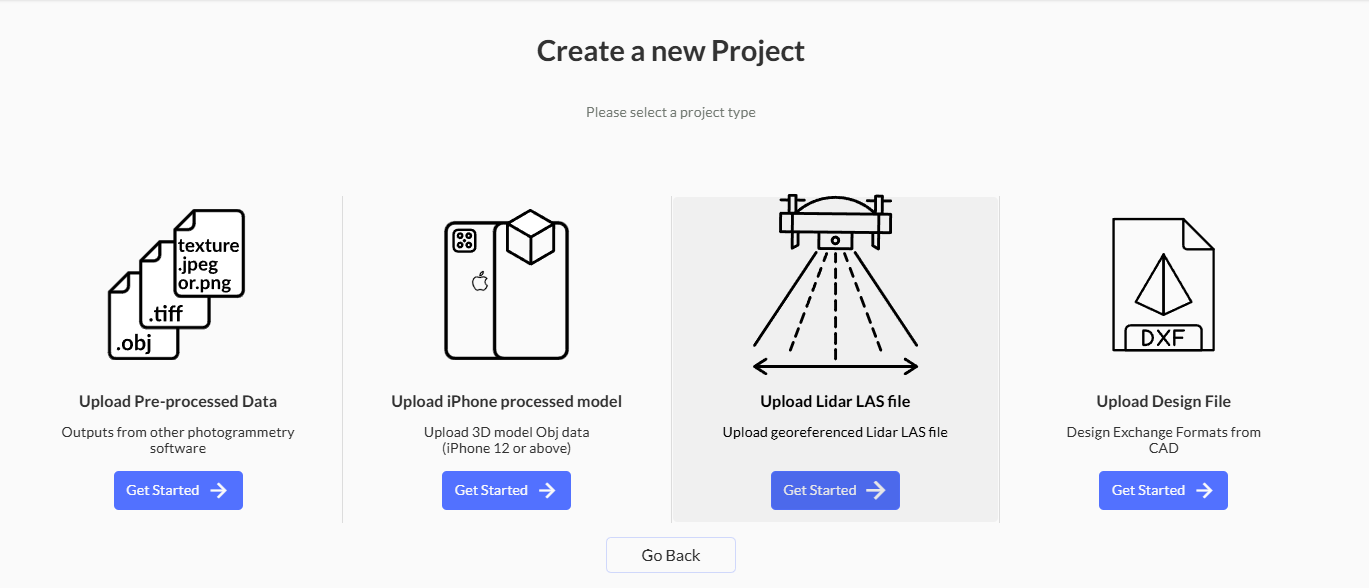Click the DXF design file icon
The height and width of the screenshot is (588, 1369).
tap(1163, 285)
